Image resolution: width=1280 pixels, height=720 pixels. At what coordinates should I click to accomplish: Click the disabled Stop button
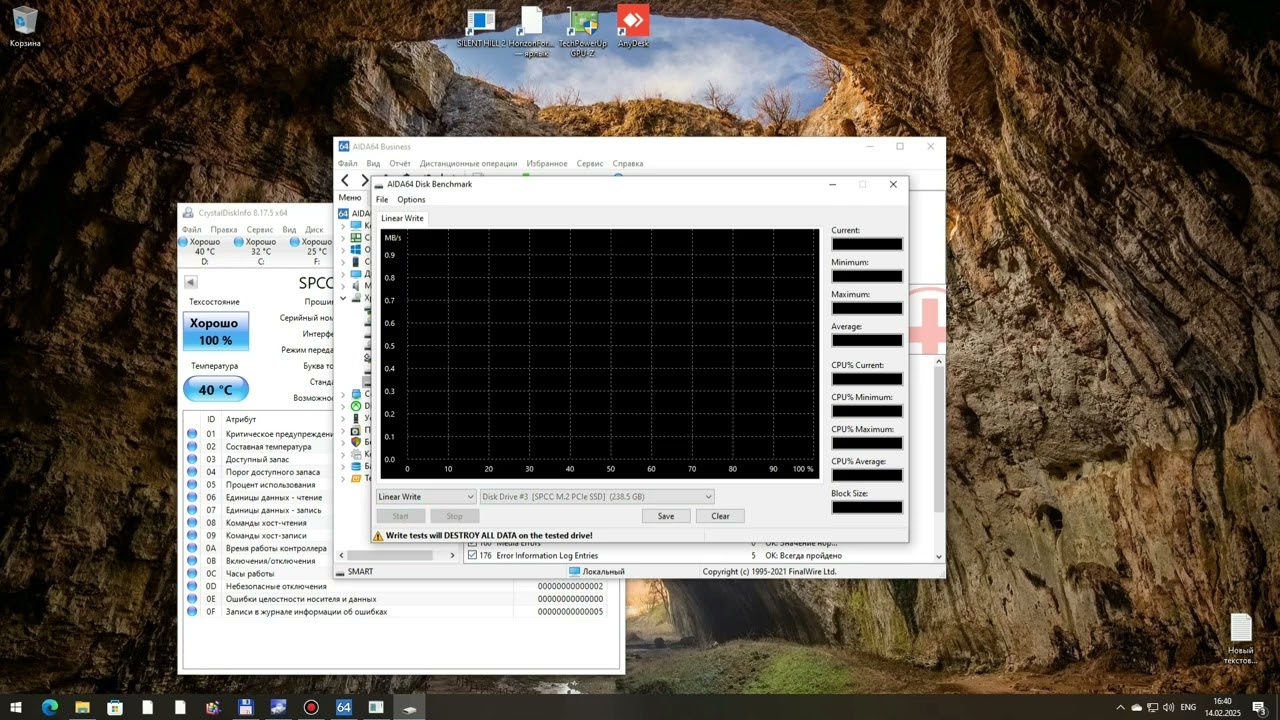(454, 516)
